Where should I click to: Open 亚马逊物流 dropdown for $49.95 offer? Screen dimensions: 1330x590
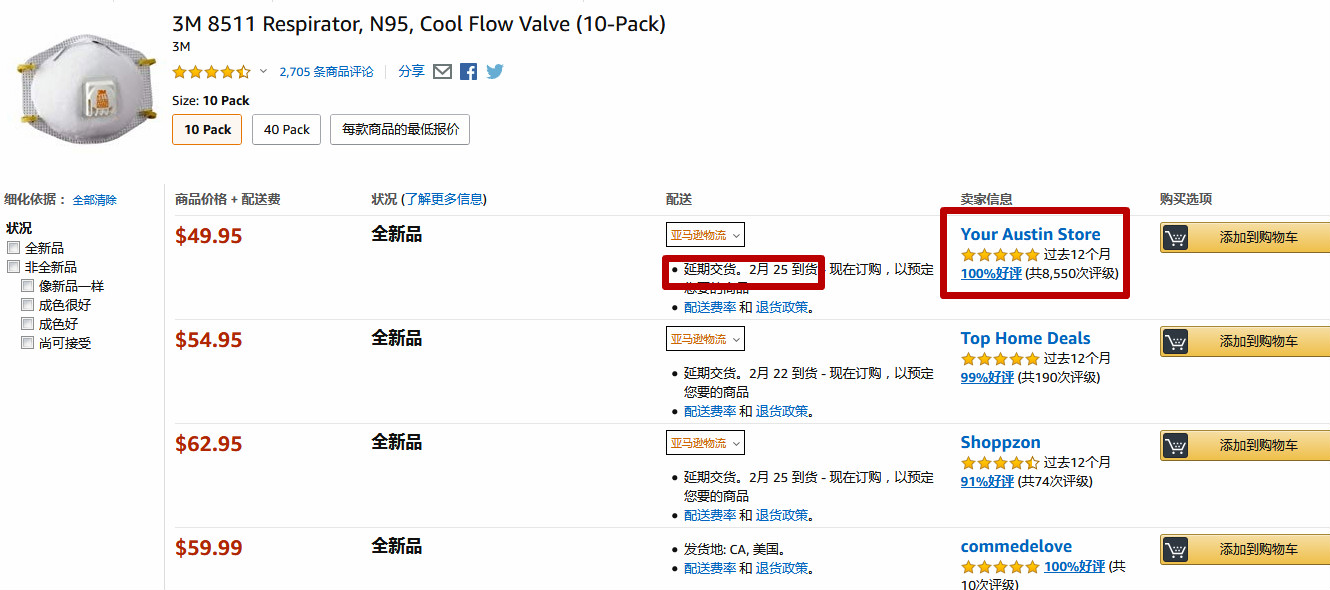click(x=705, y=235)
